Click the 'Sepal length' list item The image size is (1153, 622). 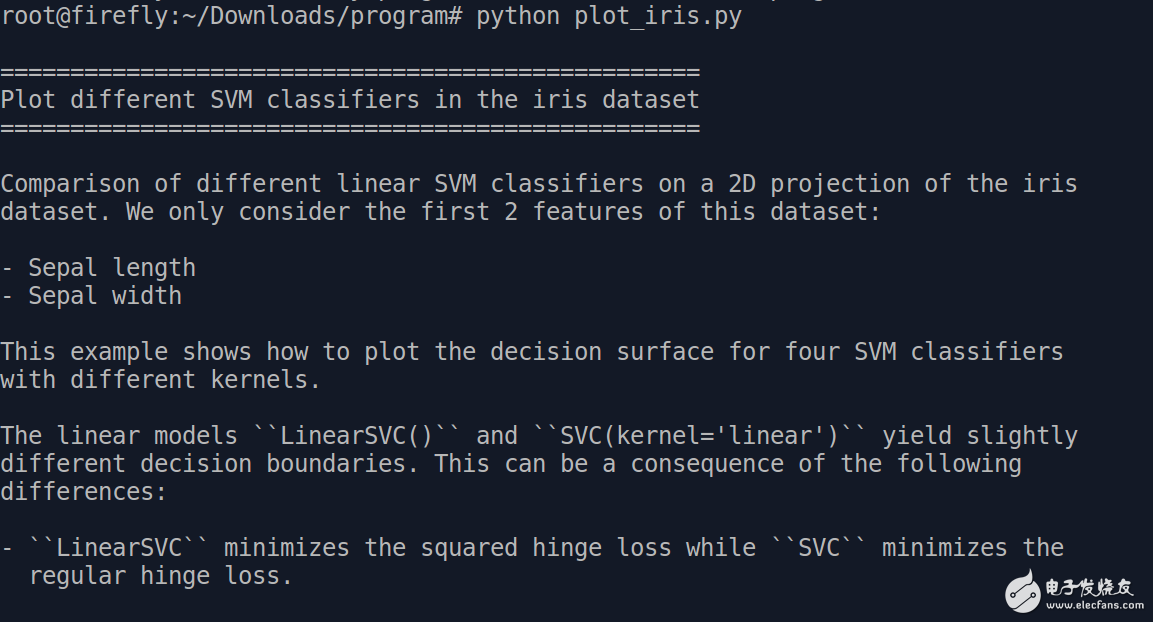coord(111,268)
